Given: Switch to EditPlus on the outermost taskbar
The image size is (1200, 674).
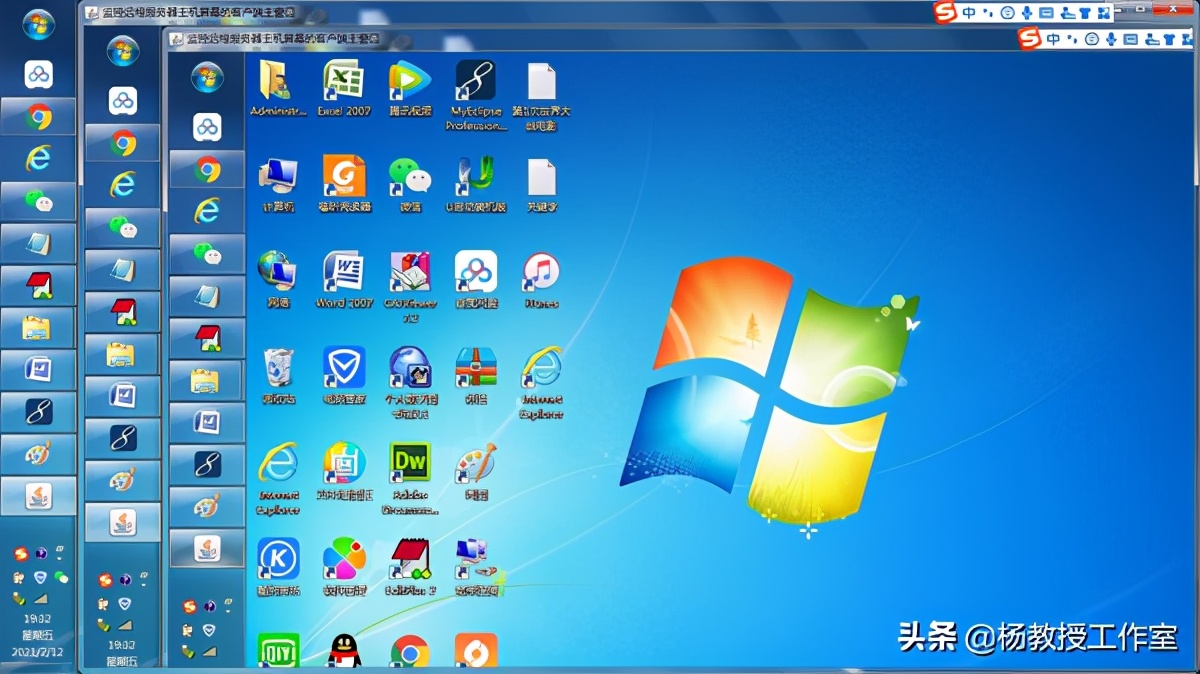Looking at the screenshot, I should click(x=38, y=285).
